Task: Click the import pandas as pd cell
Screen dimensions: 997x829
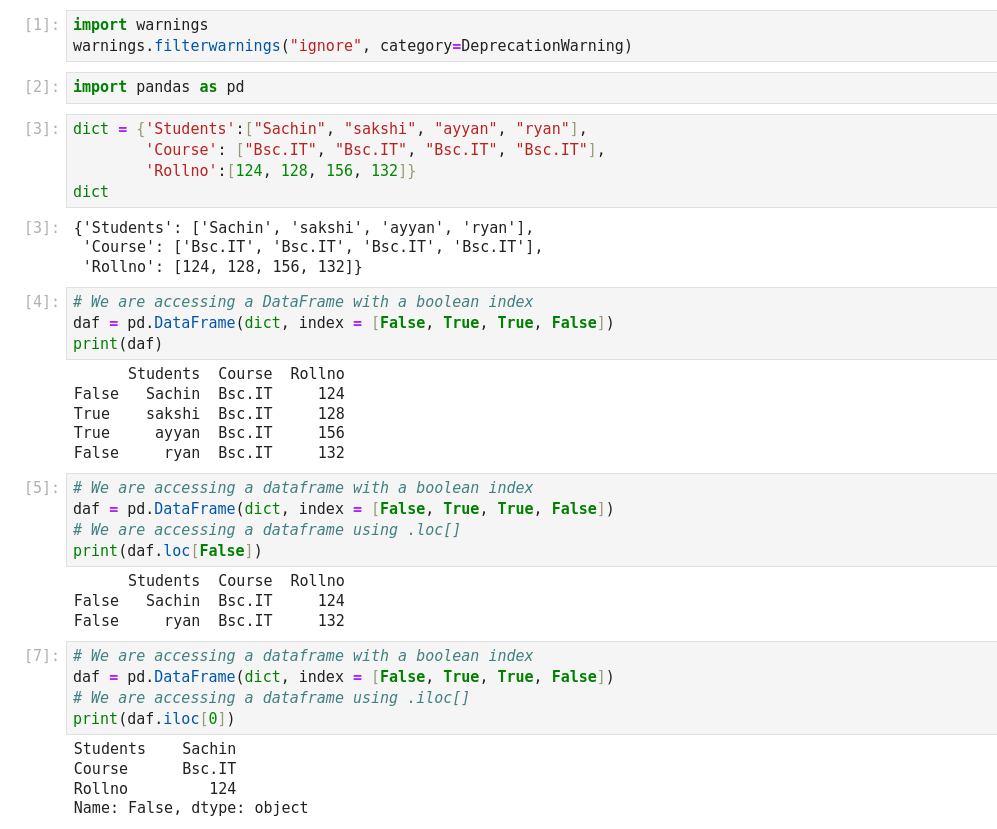Action: click(x=530, y=88)
